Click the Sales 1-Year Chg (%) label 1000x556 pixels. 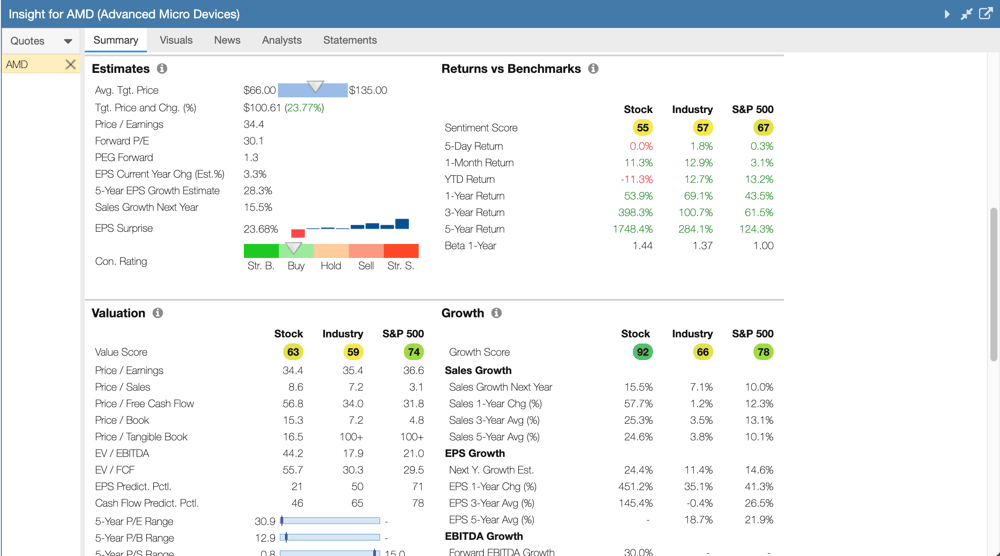(496, 404)
